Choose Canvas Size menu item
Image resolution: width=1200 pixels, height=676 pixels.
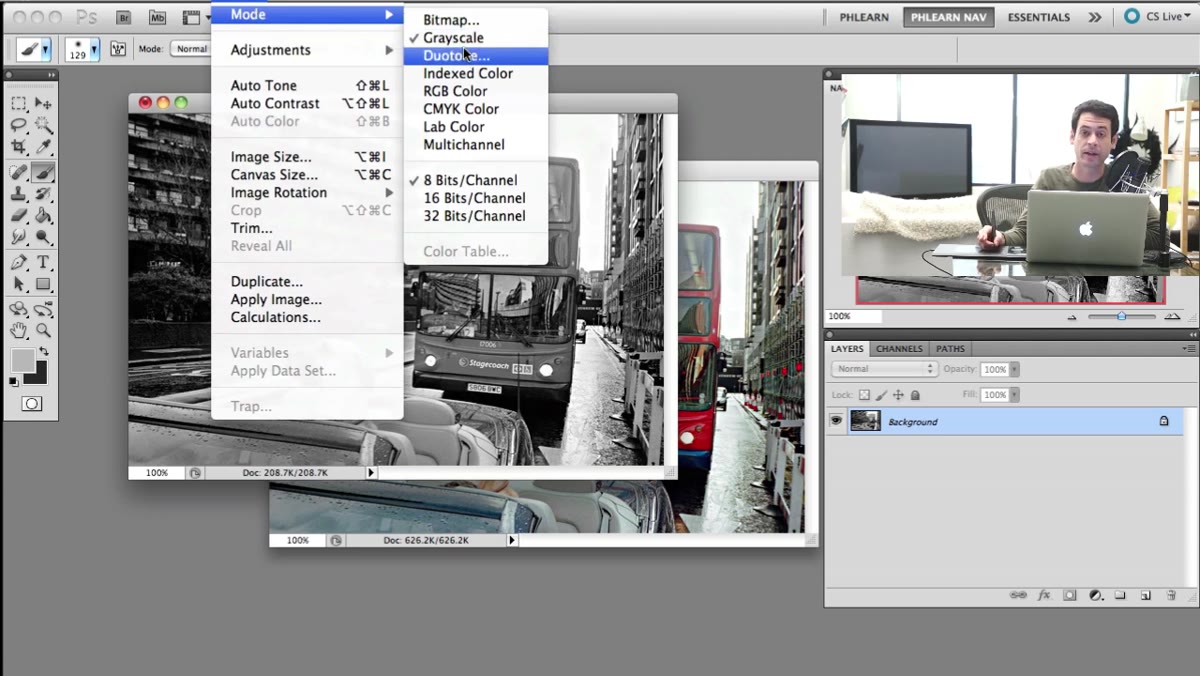tap(274, 175)
